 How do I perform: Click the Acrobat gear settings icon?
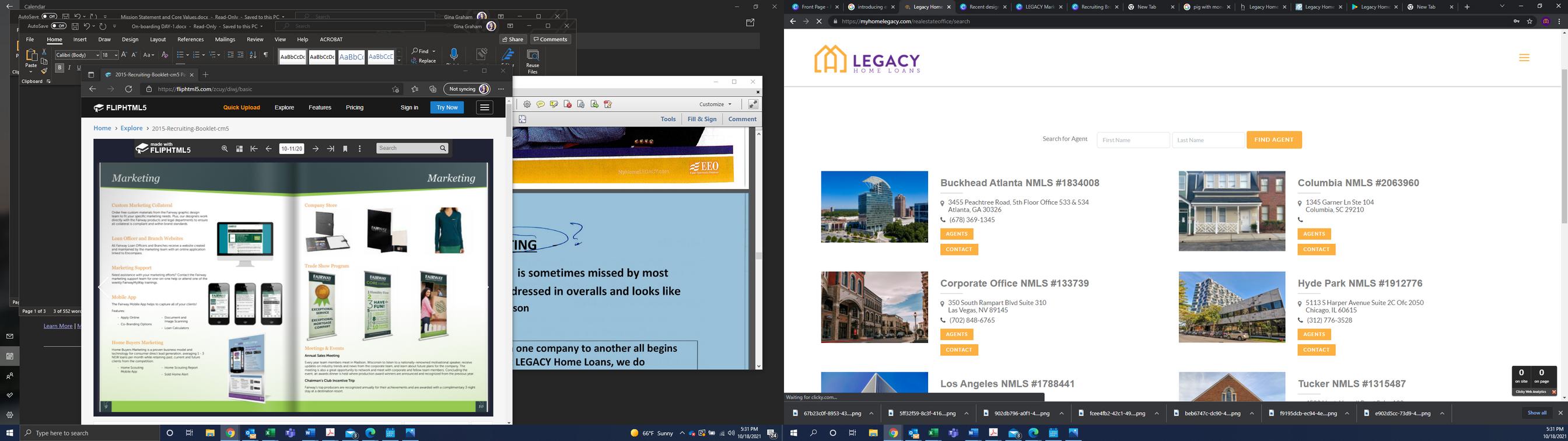[x=527, y=104]
